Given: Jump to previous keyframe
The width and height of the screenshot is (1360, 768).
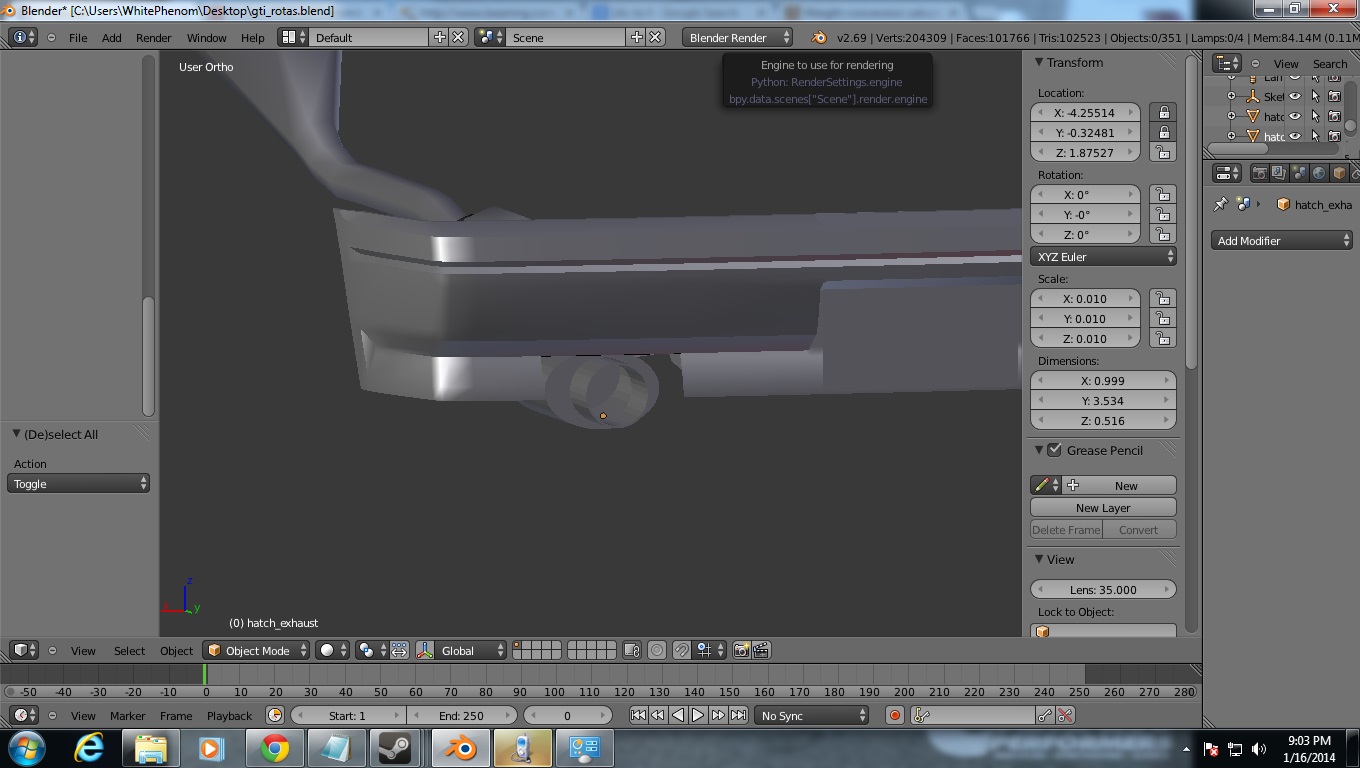Looking at the screenshot, I should [x=658, y=715].
